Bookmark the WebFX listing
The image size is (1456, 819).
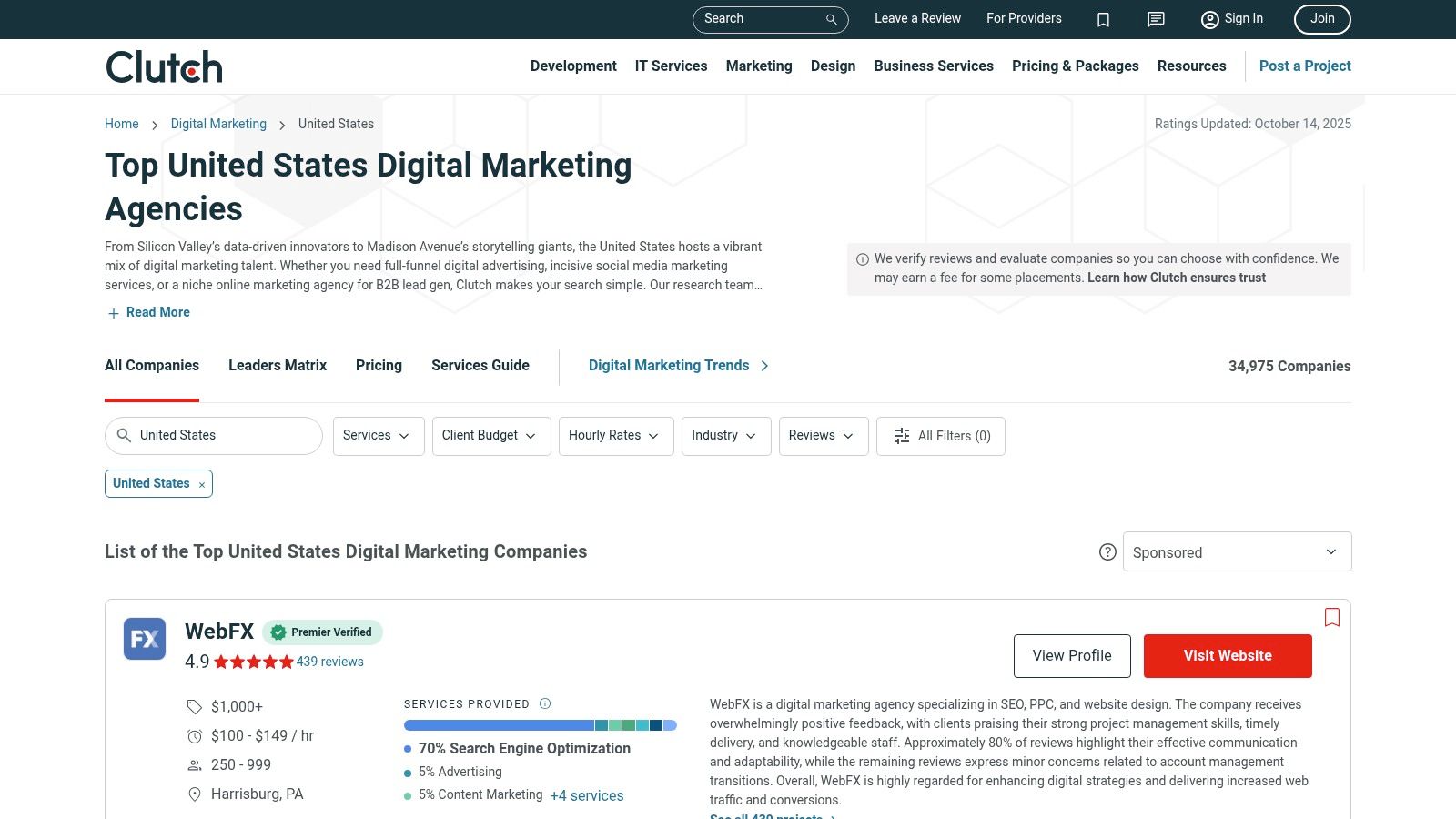point(1332,617)
